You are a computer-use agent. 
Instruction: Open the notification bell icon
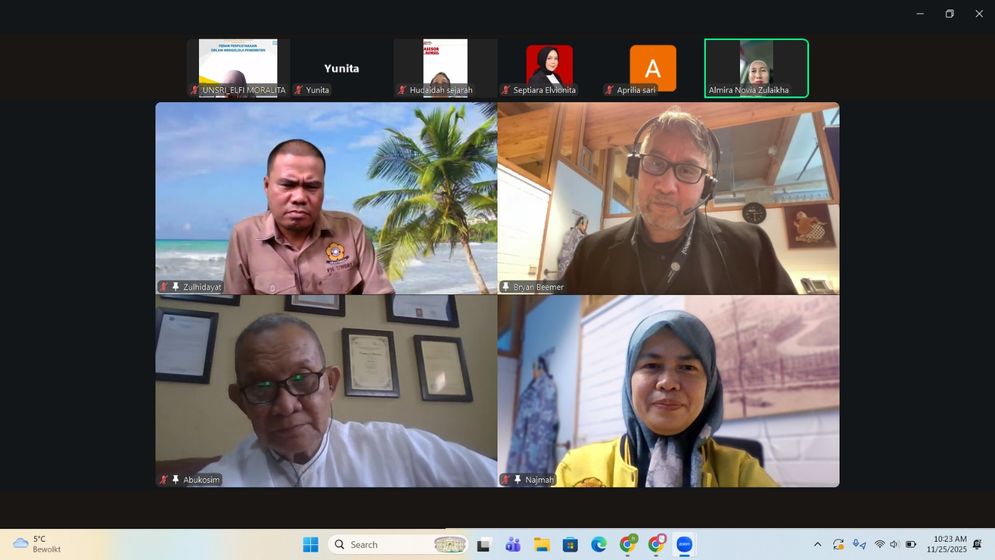tap(977, 544)
